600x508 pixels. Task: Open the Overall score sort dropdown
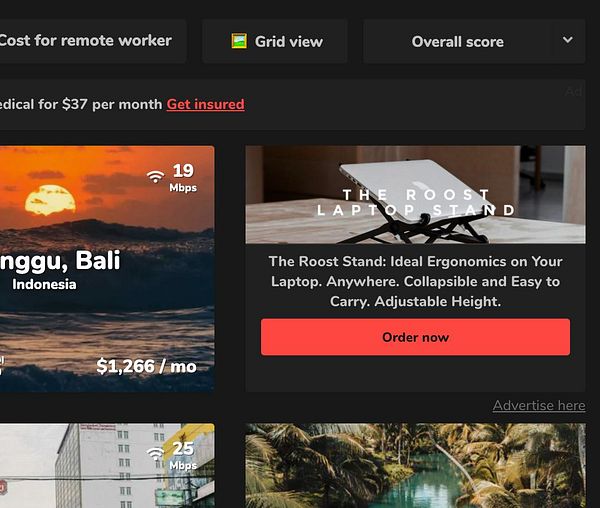(474, 41)
